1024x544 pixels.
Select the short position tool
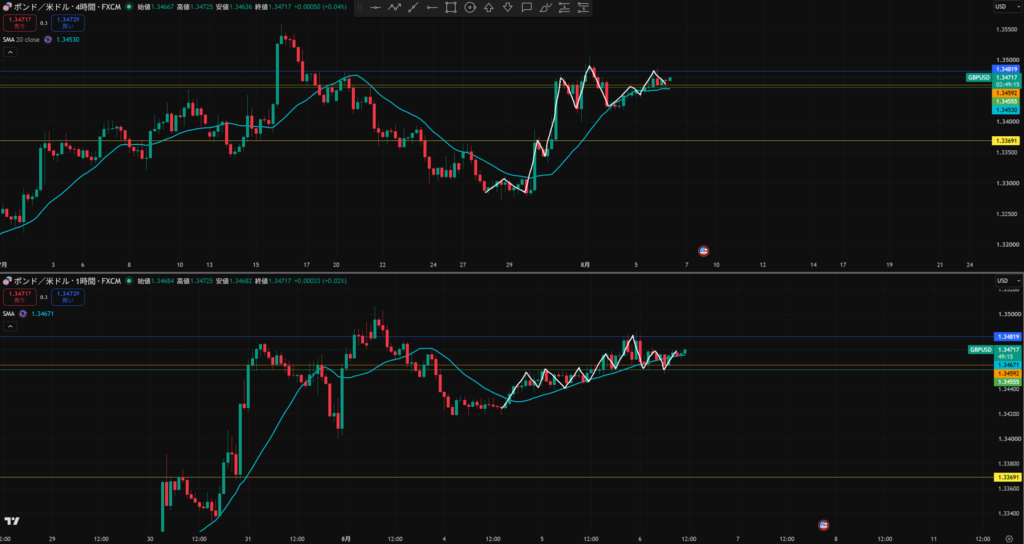[x=583, y=8]
